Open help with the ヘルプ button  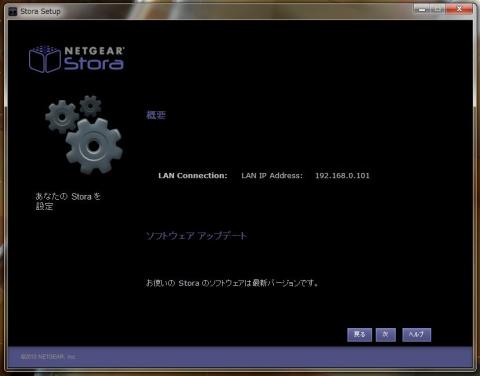tap(416, 335)
